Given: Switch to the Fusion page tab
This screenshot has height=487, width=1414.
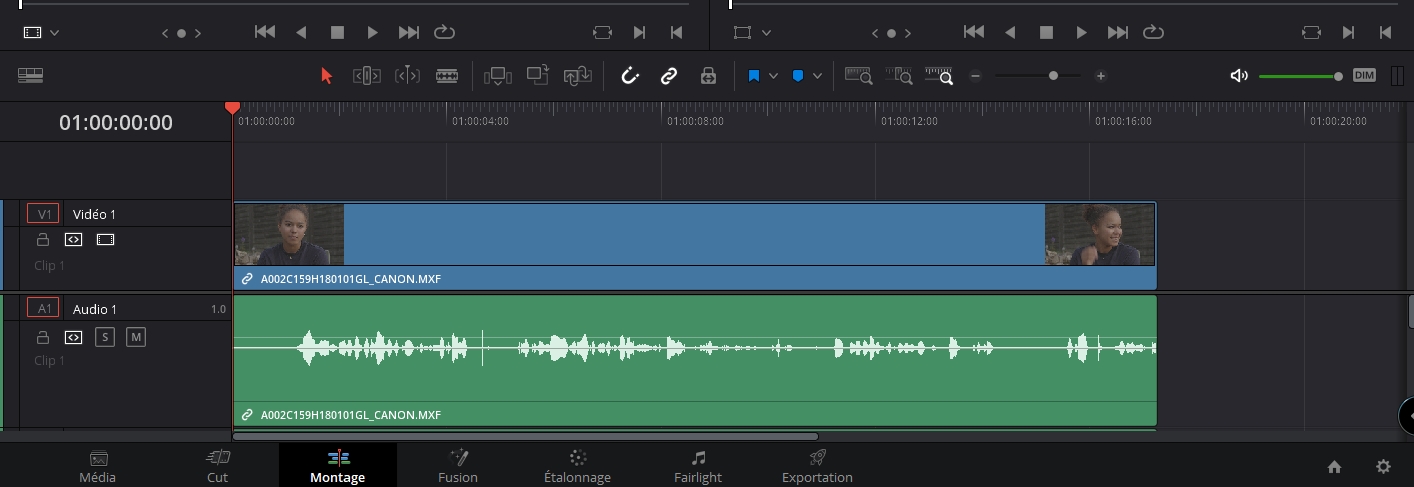Looking at the screenshot, I should (x=458, y=466).
